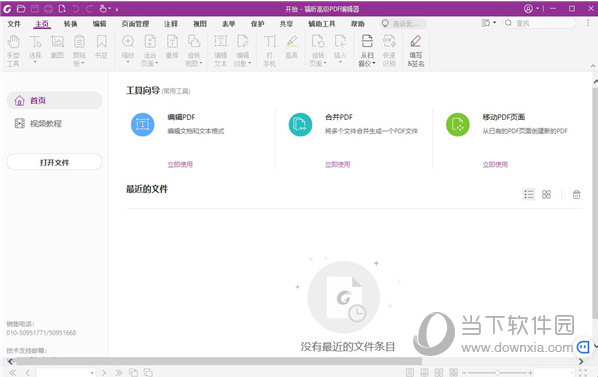Switch to the Protect (保护) tab
Image resolution: width=598 pixels, height=377 pixels.
coord(257,24)
